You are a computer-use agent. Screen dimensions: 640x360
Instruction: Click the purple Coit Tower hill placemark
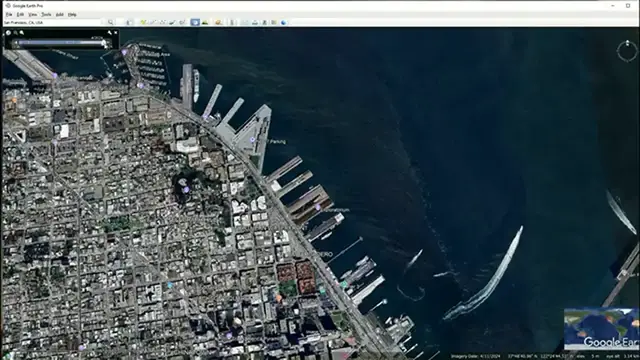186,189
